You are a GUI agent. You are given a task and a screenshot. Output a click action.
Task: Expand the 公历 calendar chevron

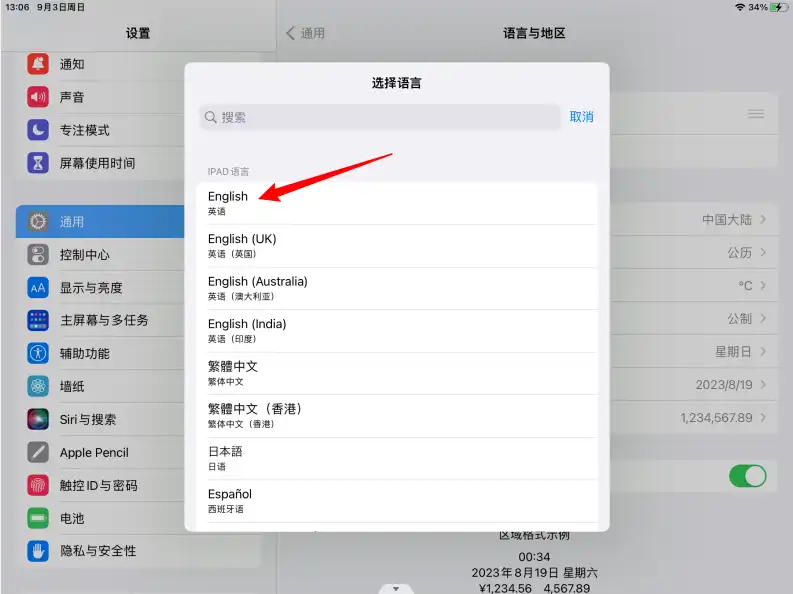click(763, 253)
